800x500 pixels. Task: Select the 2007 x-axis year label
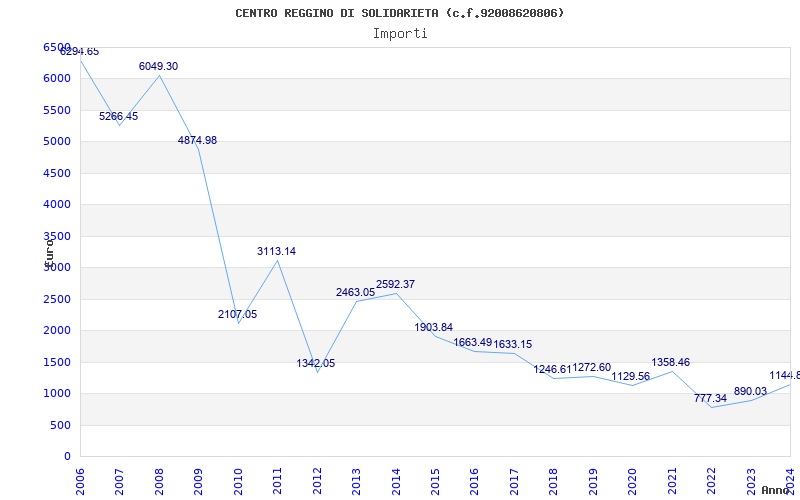click(119, 481)
